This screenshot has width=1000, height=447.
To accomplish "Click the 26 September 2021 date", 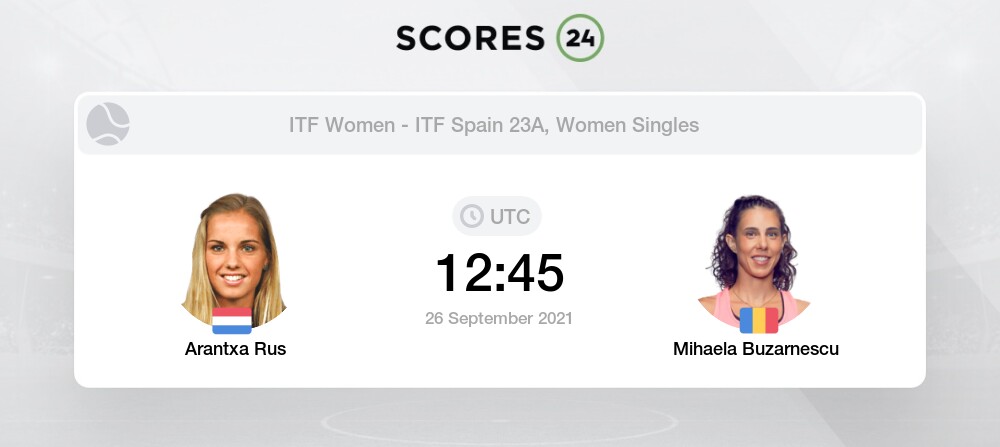I will pos(499,318).
